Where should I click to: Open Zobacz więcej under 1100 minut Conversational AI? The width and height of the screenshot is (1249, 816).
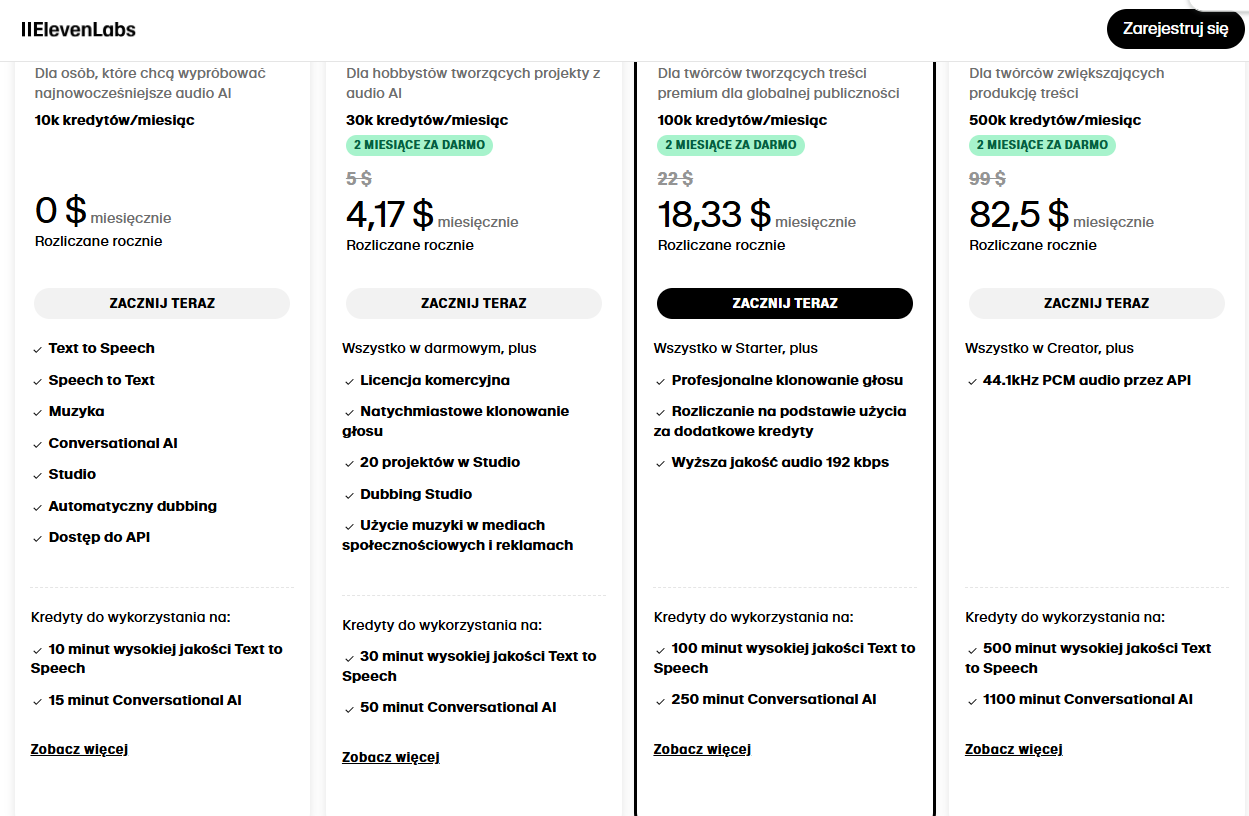1014,749
